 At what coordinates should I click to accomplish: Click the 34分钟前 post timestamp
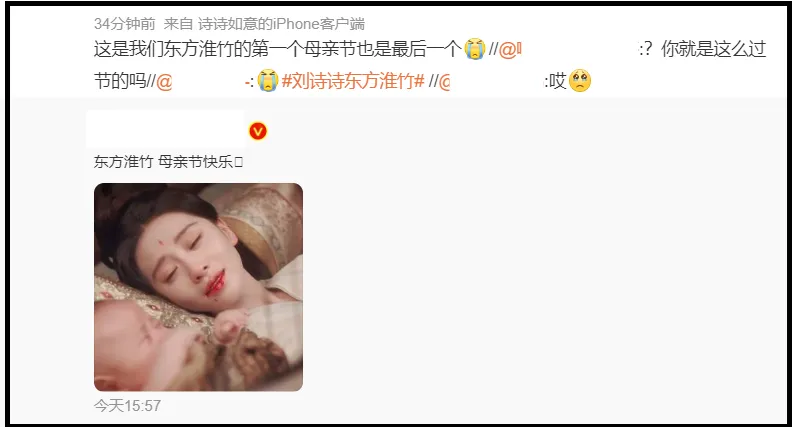click(125, 24)
